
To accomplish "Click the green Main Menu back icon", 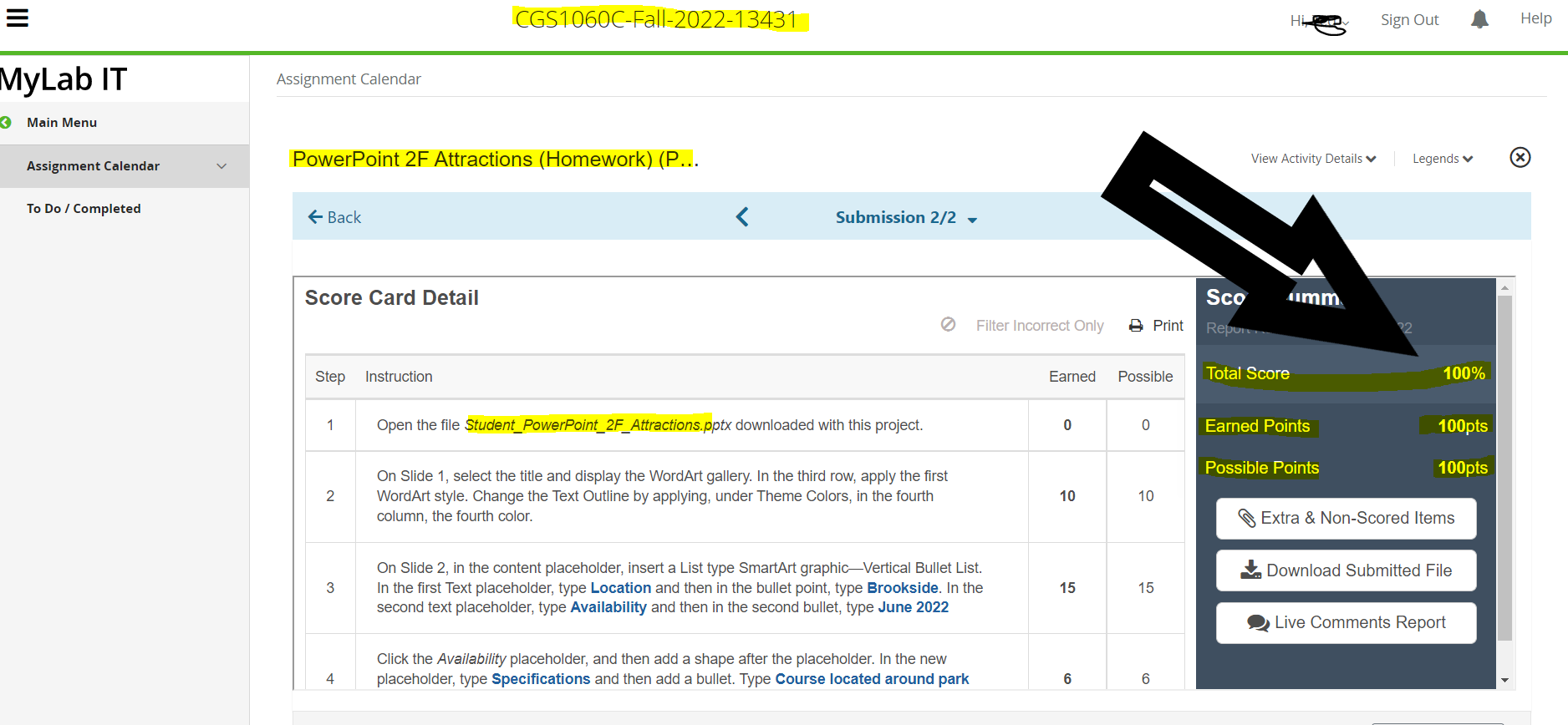I will tap(6, 122).
